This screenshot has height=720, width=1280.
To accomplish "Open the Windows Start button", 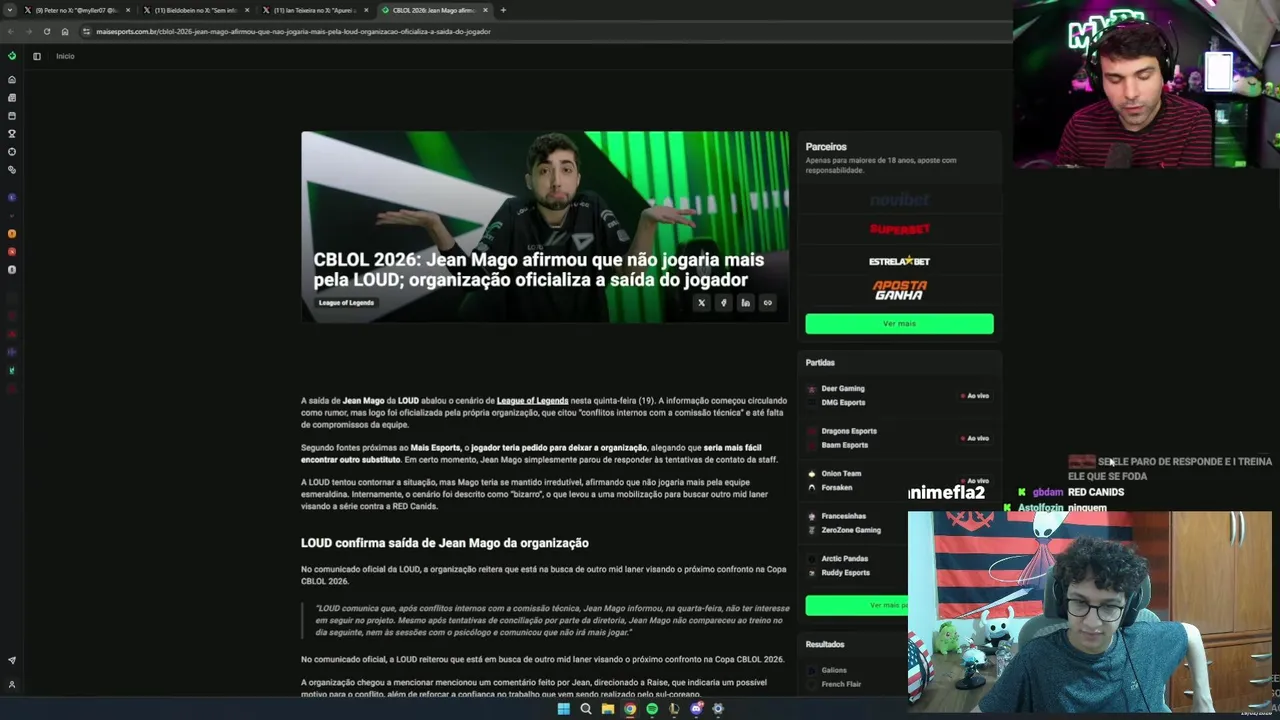I will click(x=563, y=709).
